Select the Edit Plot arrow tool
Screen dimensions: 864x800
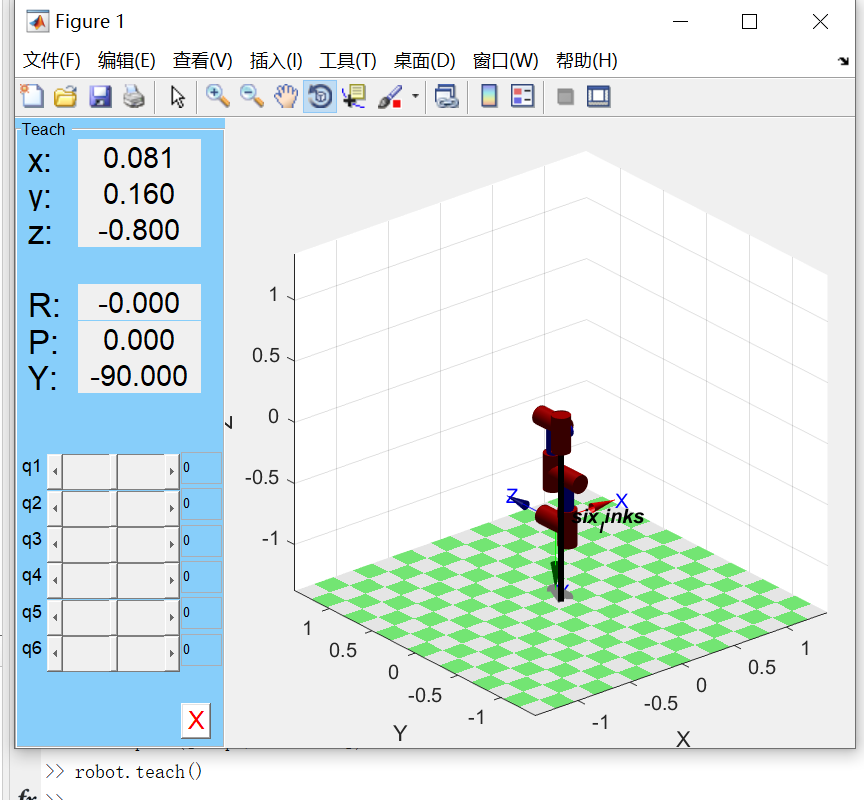point(177,96)
